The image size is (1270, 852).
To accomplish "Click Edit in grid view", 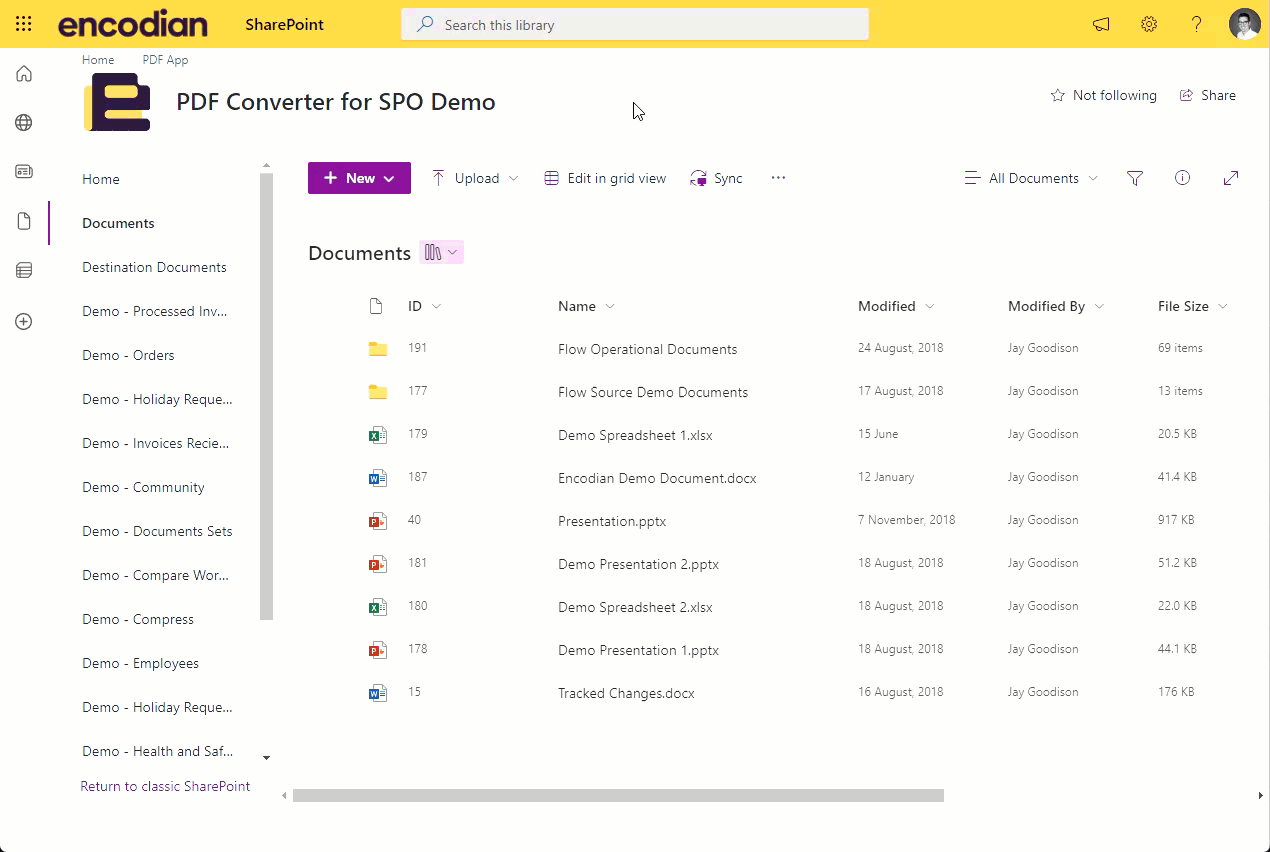I will pyautogui.click(x=605, y=178).
